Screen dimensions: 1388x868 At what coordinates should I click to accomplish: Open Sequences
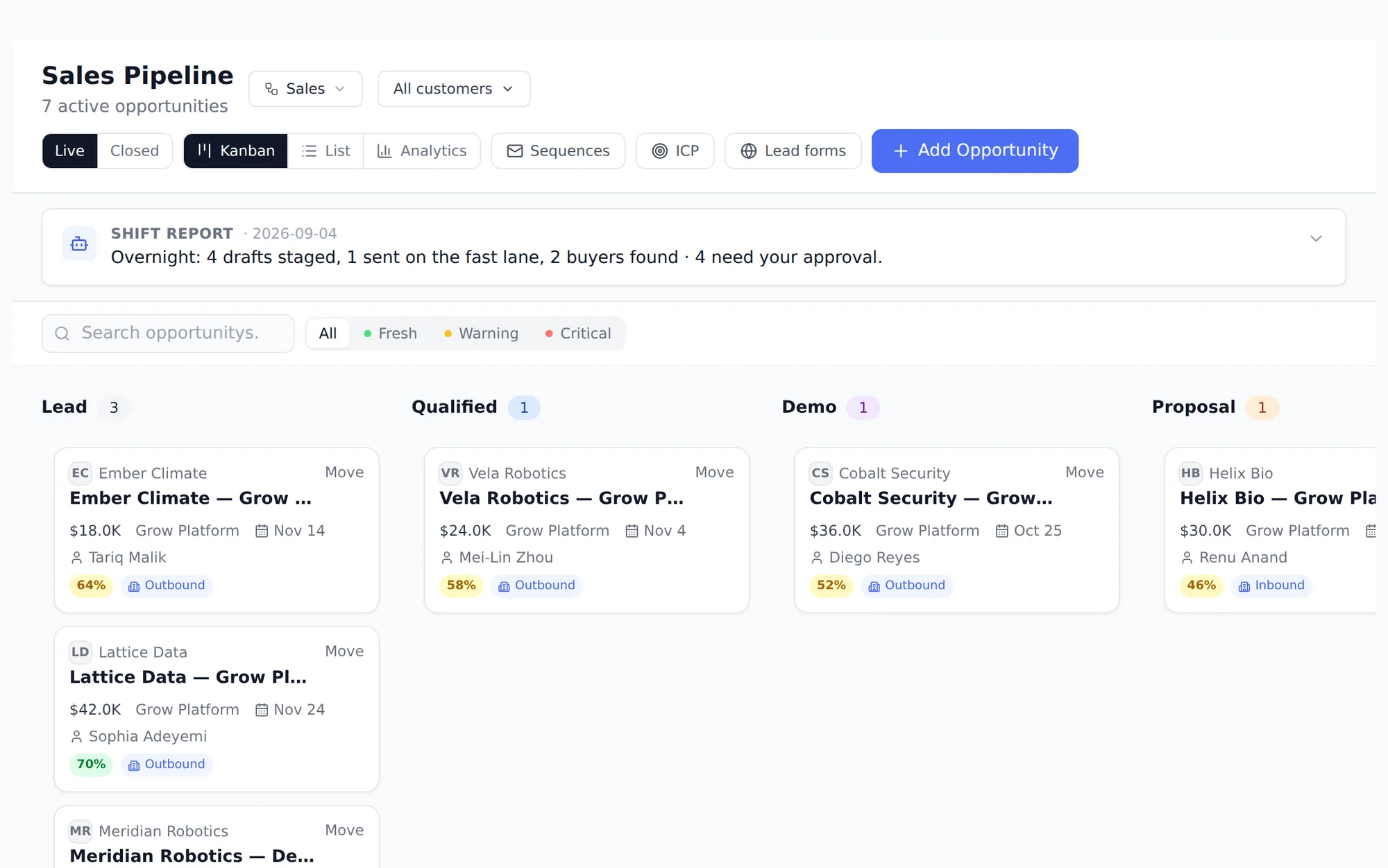point(558,151)
